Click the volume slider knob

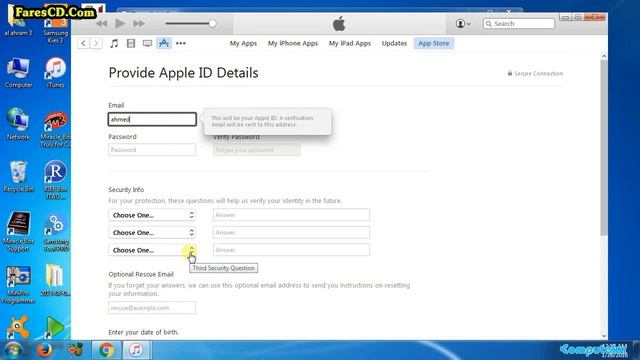(x=212, y=23)
